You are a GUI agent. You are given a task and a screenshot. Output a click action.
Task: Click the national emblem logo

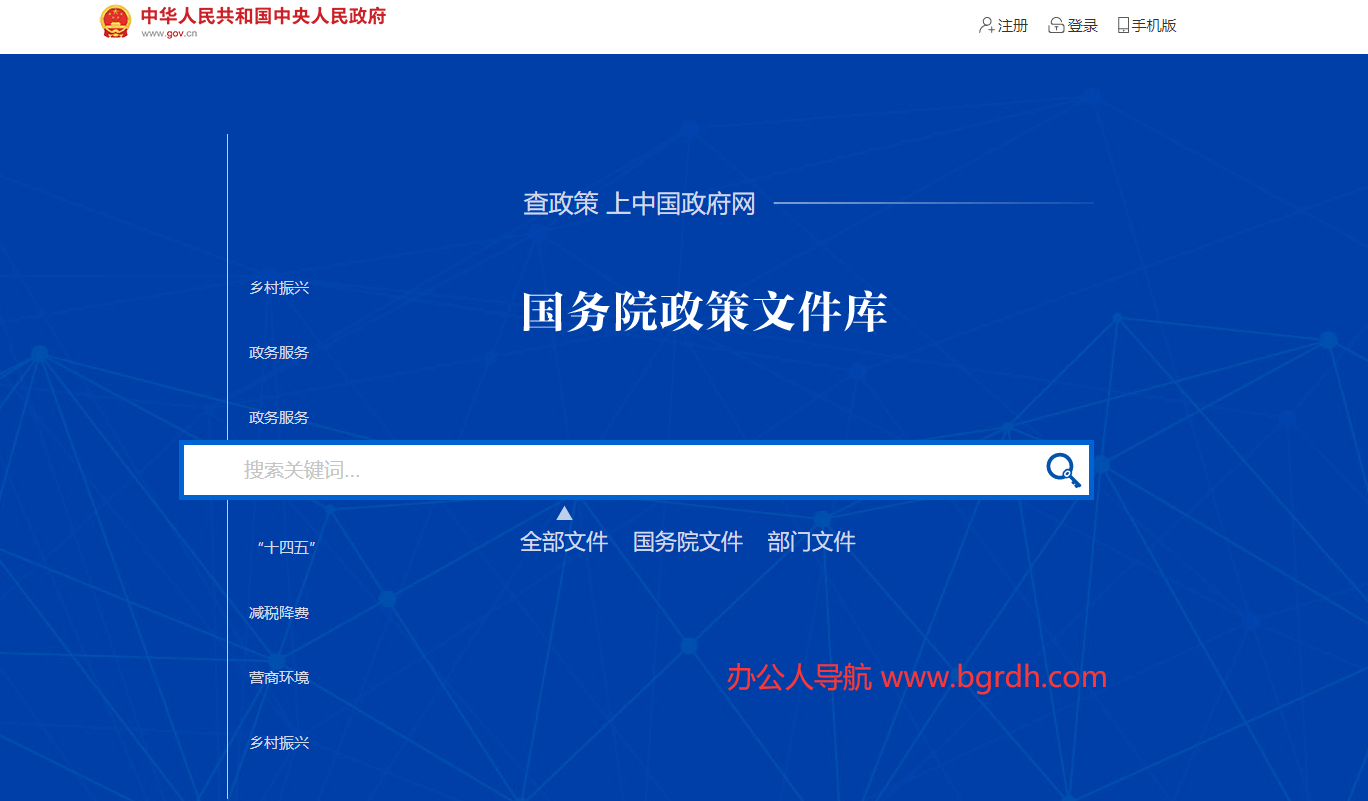coord(116,21)
